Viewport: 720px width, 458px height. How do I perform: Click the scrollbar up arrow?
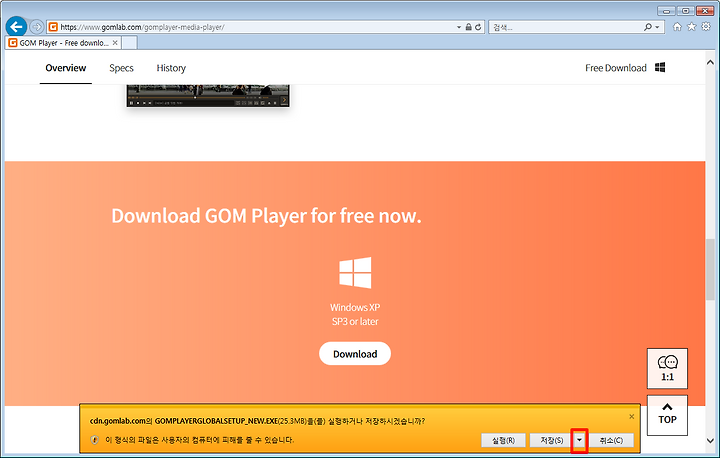(x=710, y=62)
